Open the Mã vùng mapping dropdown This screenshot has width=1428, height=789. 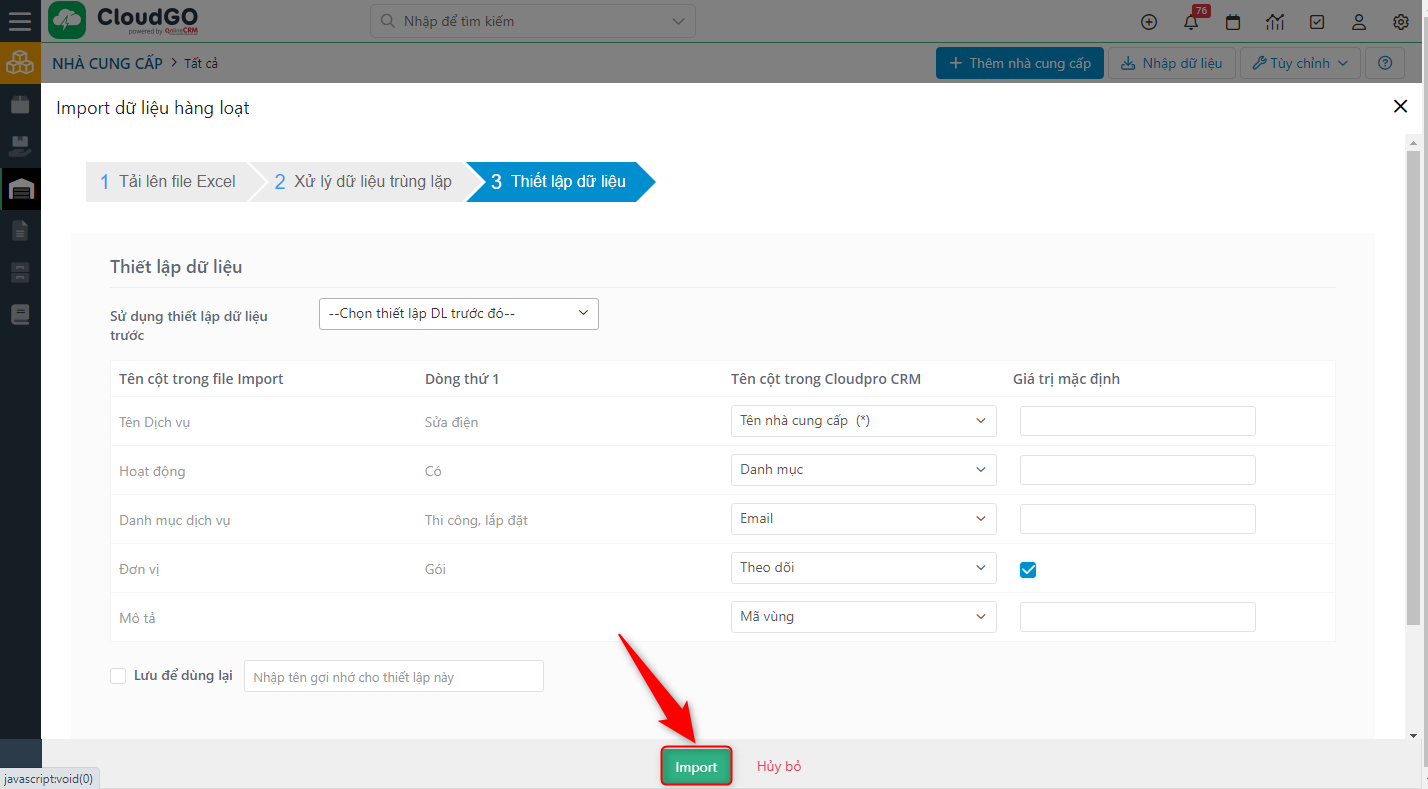(x=862, y=616)
